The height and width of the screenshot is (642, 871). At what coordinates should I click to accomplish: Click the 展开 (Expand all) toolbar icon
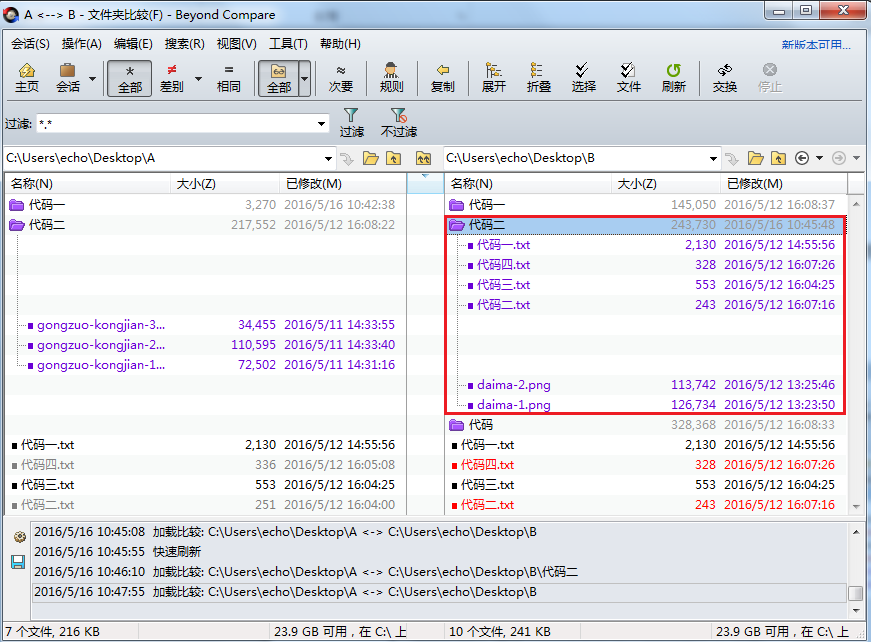493,77
